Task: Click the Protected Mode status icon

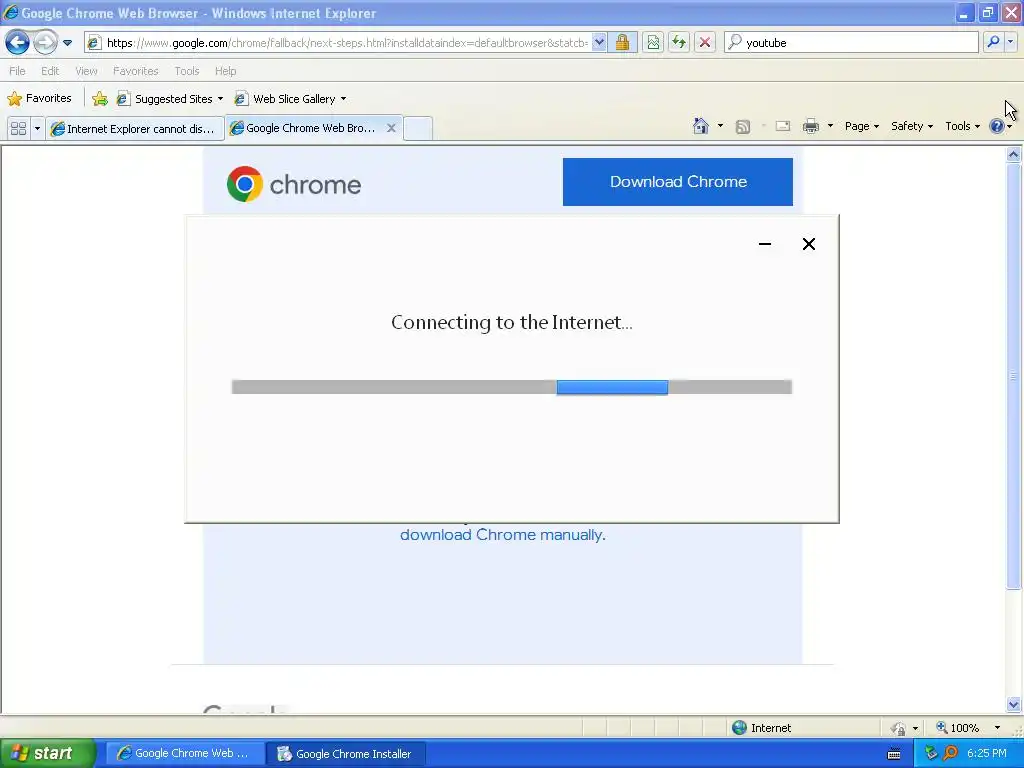Action: click(x=899, y=728)
